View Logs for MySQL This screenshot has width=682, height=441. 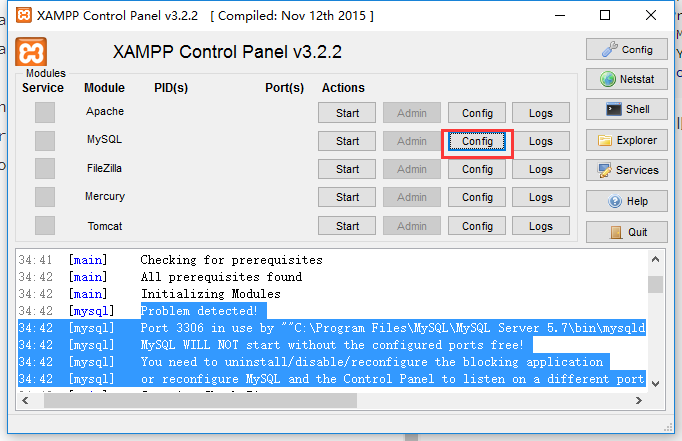pos(541,141)
